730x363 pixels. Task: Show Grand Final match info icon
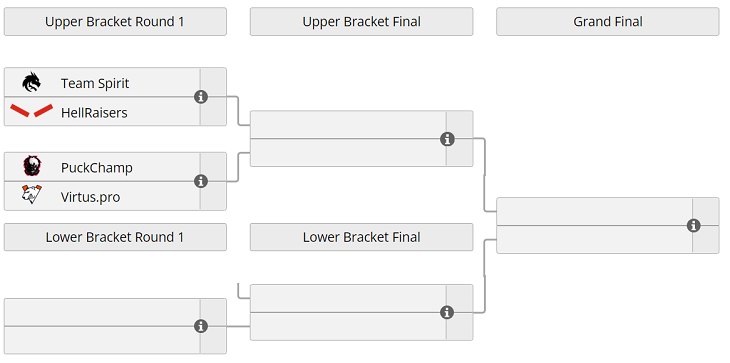pyautogui.click(x=694, y=226)
